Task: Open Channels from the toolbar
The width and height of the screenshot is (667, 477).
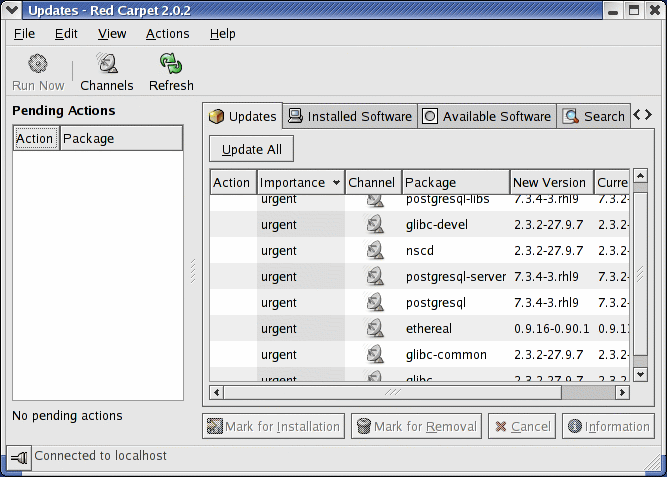Action: click(106, 72)
